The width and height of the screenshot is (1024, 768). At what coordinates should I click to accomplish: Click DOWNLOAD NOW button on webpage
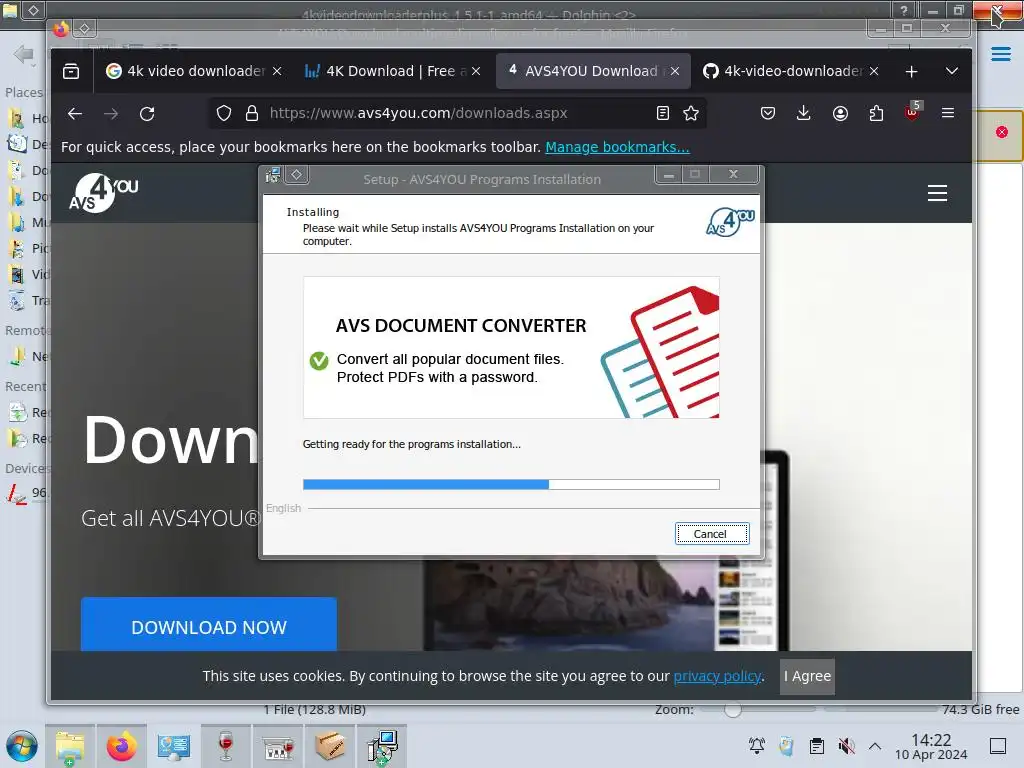[x=209, y=624]
